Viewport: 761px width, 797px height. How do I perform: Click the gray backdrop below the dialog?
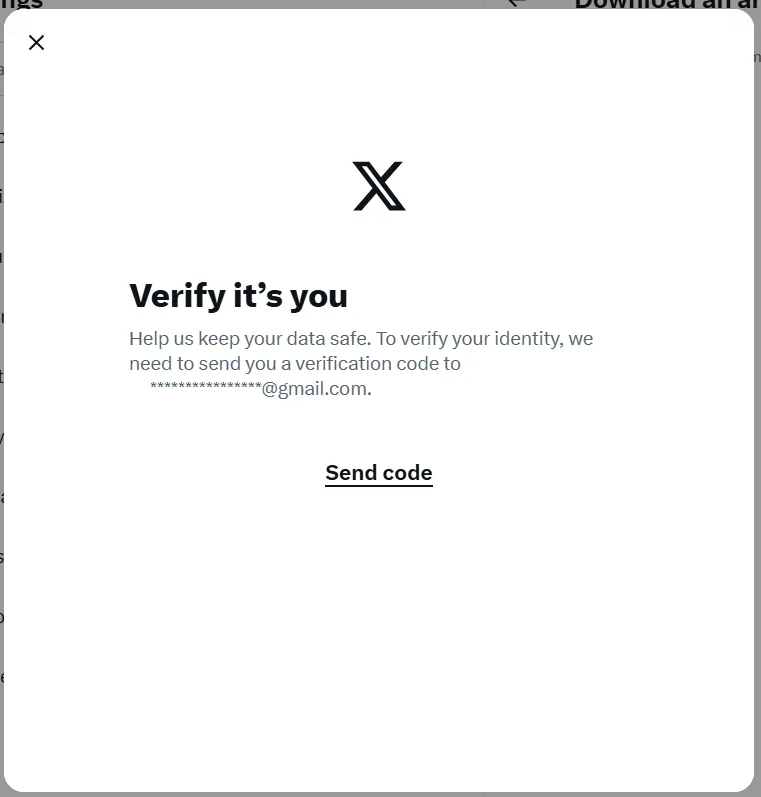[x=380, y=794]
